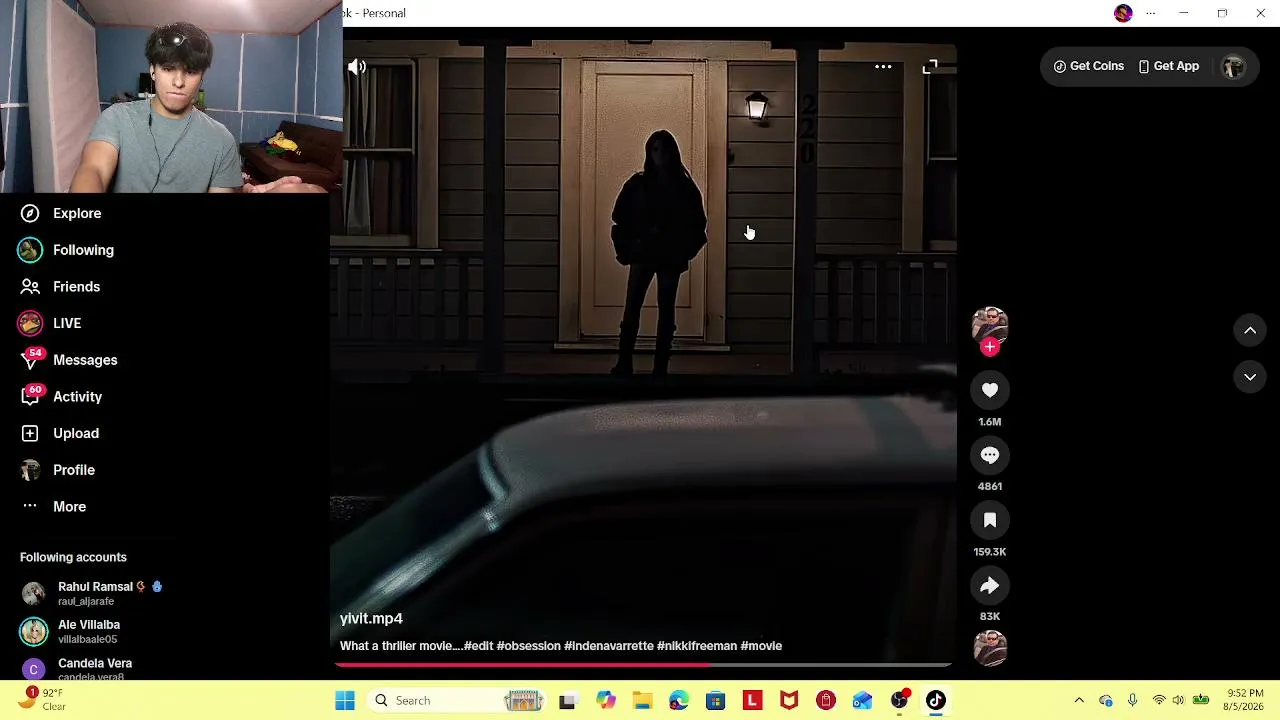Click the volume icon in system tray
Viewport: 1280px width, 720px height.
[x=1178, y=700]
